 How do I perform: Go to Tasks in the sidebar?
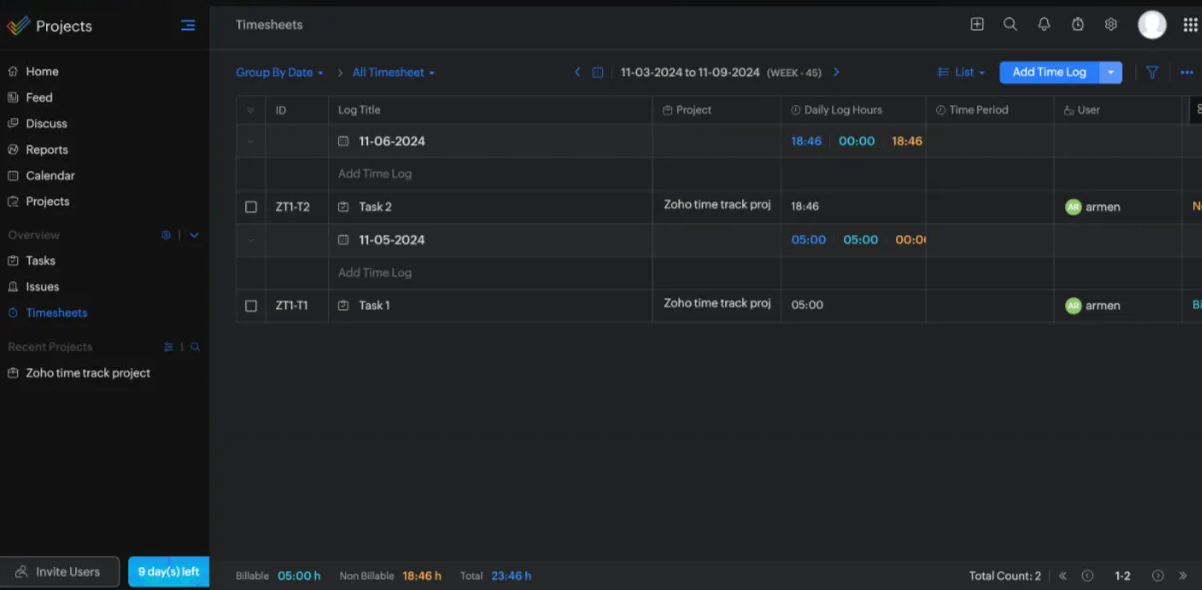click(41, 261)
